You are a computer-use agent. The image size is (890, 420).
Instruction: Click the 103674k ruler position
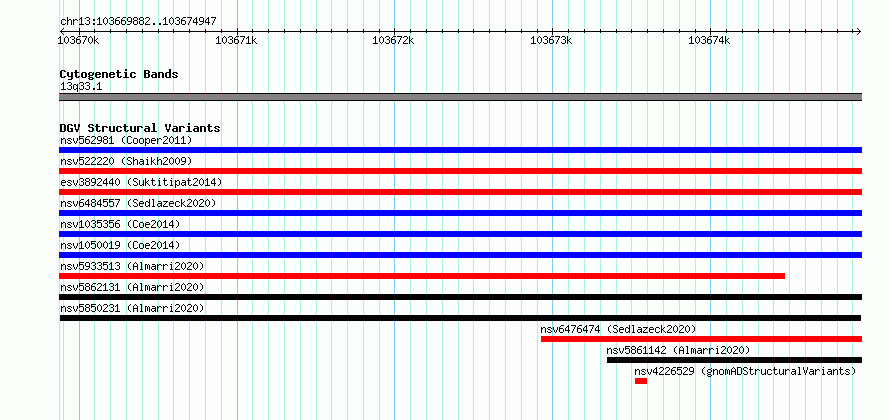pyautogui.click(x=709, y=40)
